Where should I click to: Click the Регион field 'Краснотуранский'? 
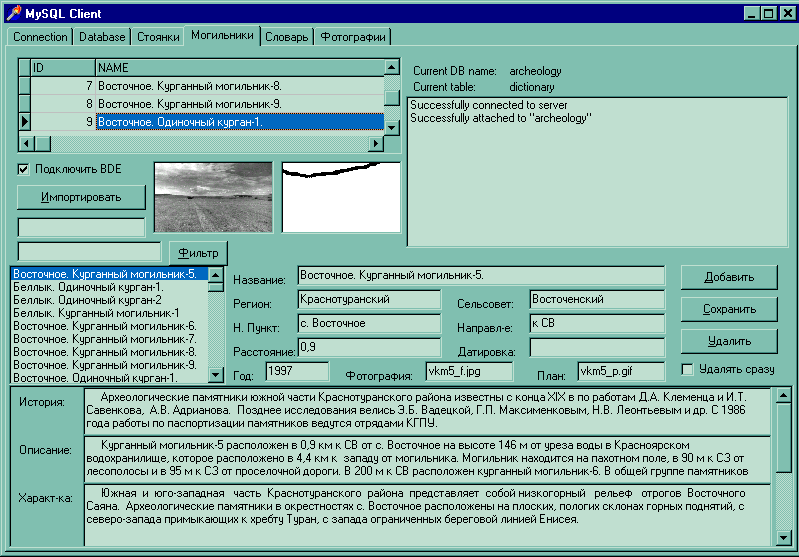tap(369, 300)
